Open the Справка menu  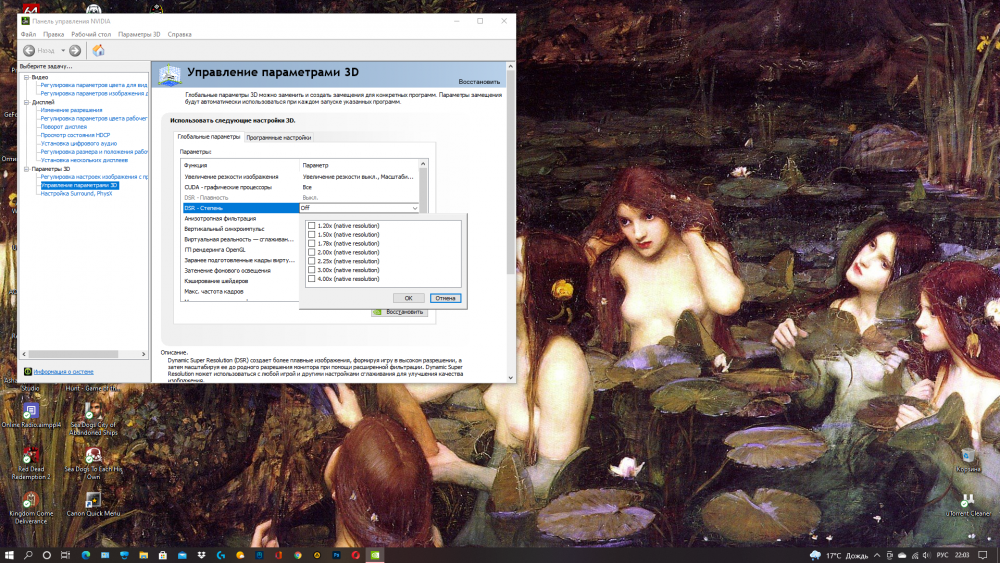(x=179, y=34)
